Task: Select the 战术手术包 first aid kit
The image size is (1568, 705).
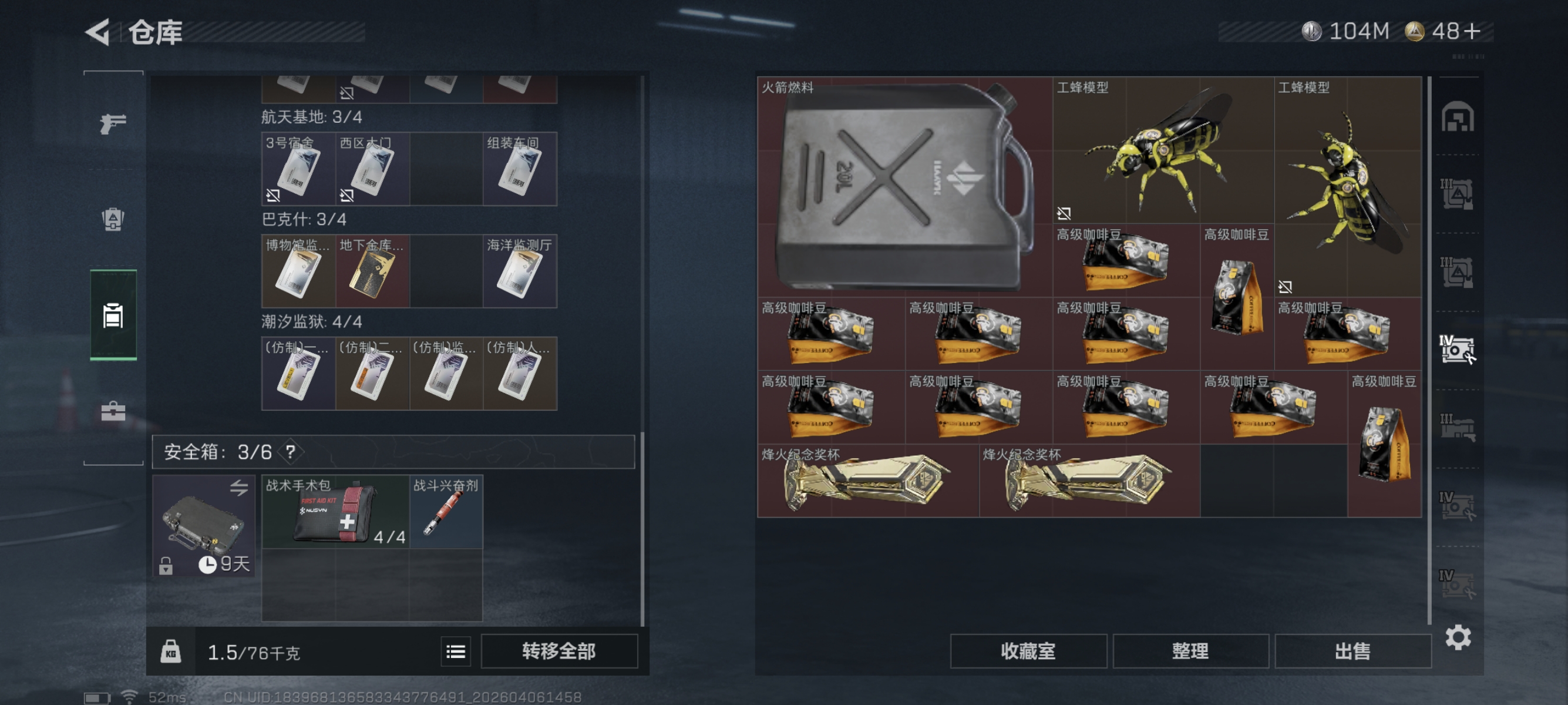Action: pyautogui.click(x=335, y=511)
